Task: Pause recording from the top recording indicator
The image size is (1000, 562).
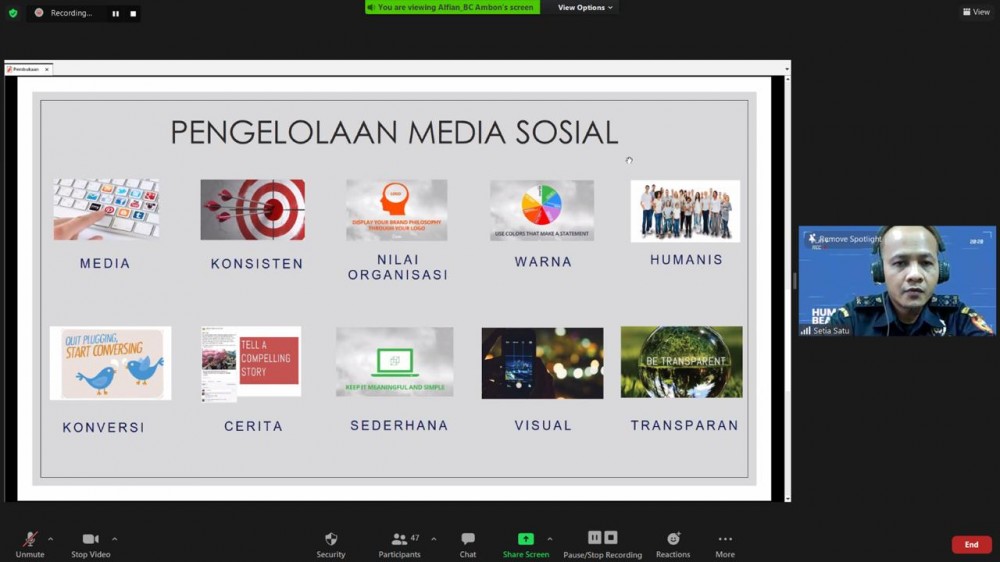Action: pyautogui.click(x=116, y=14)
